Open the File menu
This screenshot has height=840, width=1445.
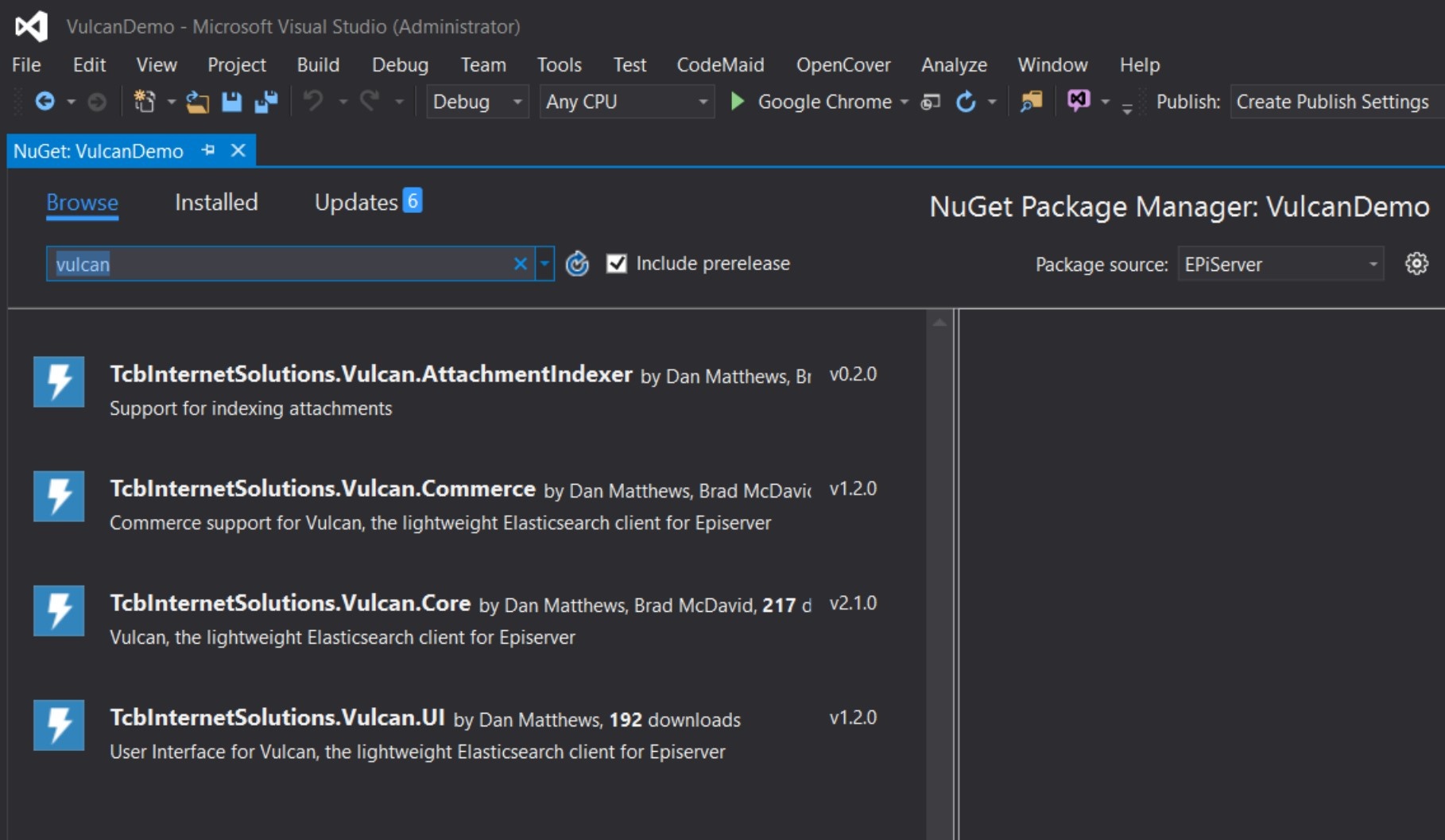(26, 64)
